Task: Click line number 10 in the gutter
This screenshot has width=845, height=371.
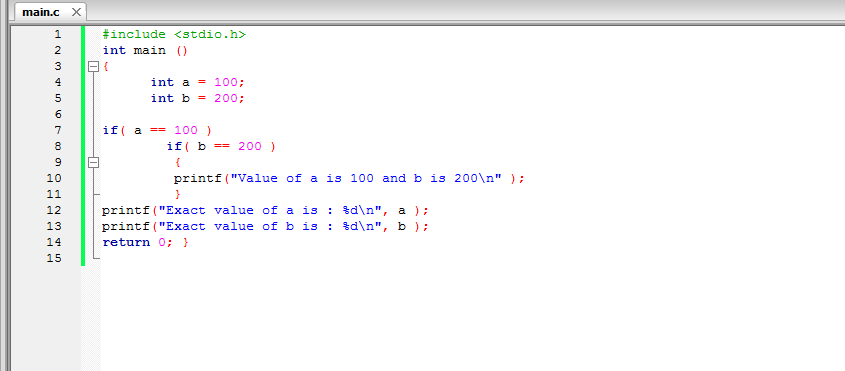Action: [54, 178]
